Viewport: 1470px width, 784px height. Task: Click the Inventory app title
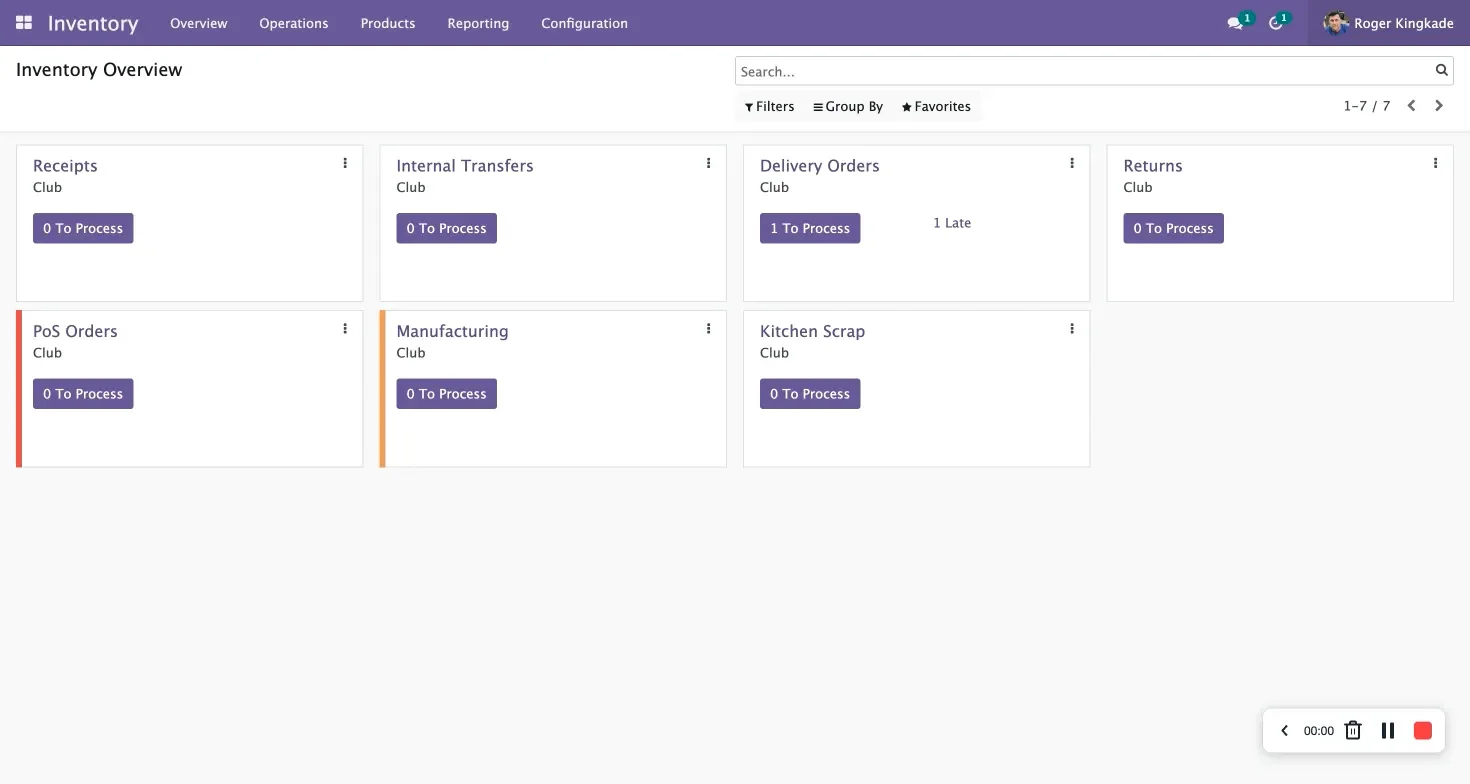pyautogui.click(x=93, y=23)
